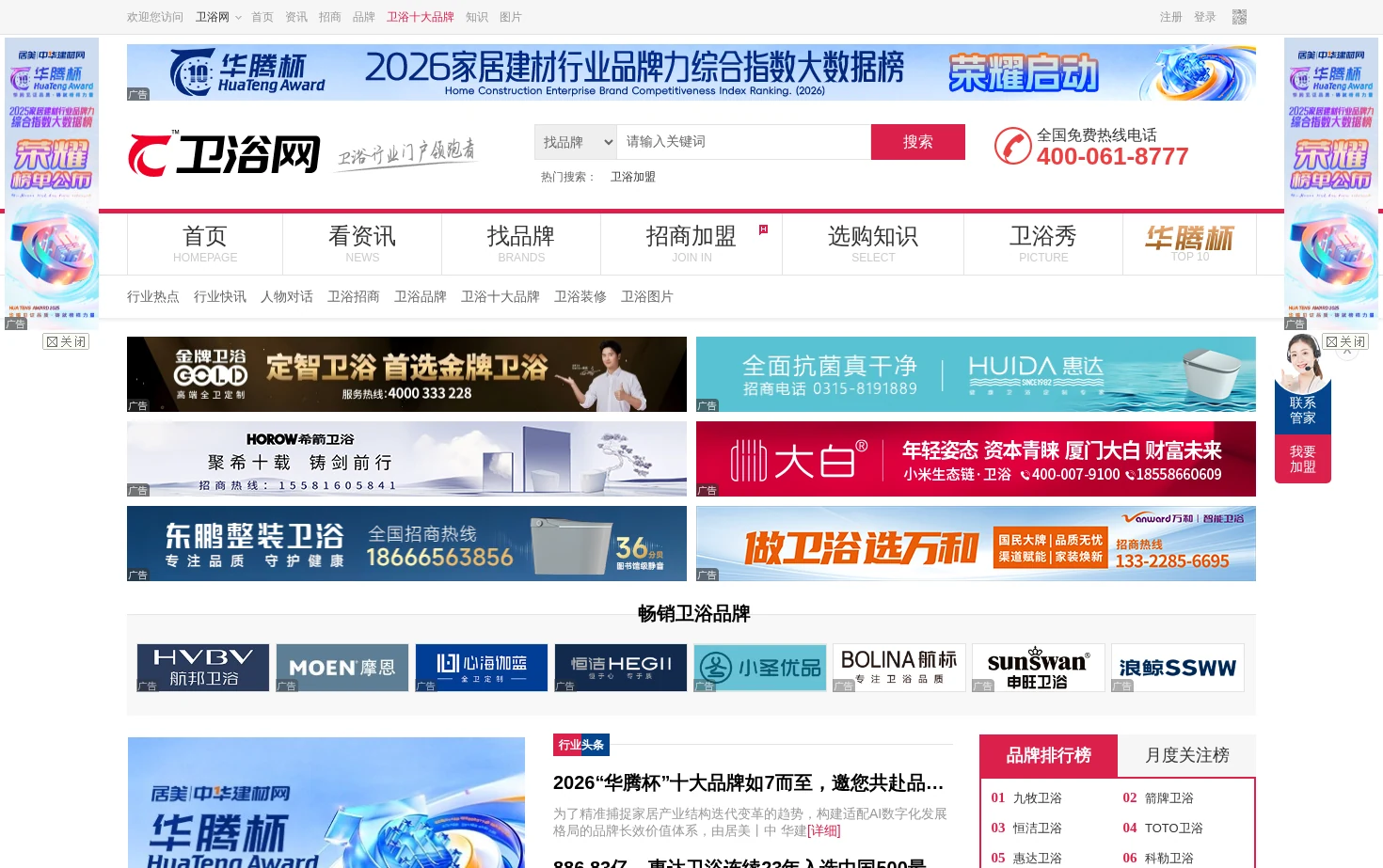This screenshot has width=1383, height=868.
Task: Open 选购知识 SELECT main nav item
Action: coord(873,244)
